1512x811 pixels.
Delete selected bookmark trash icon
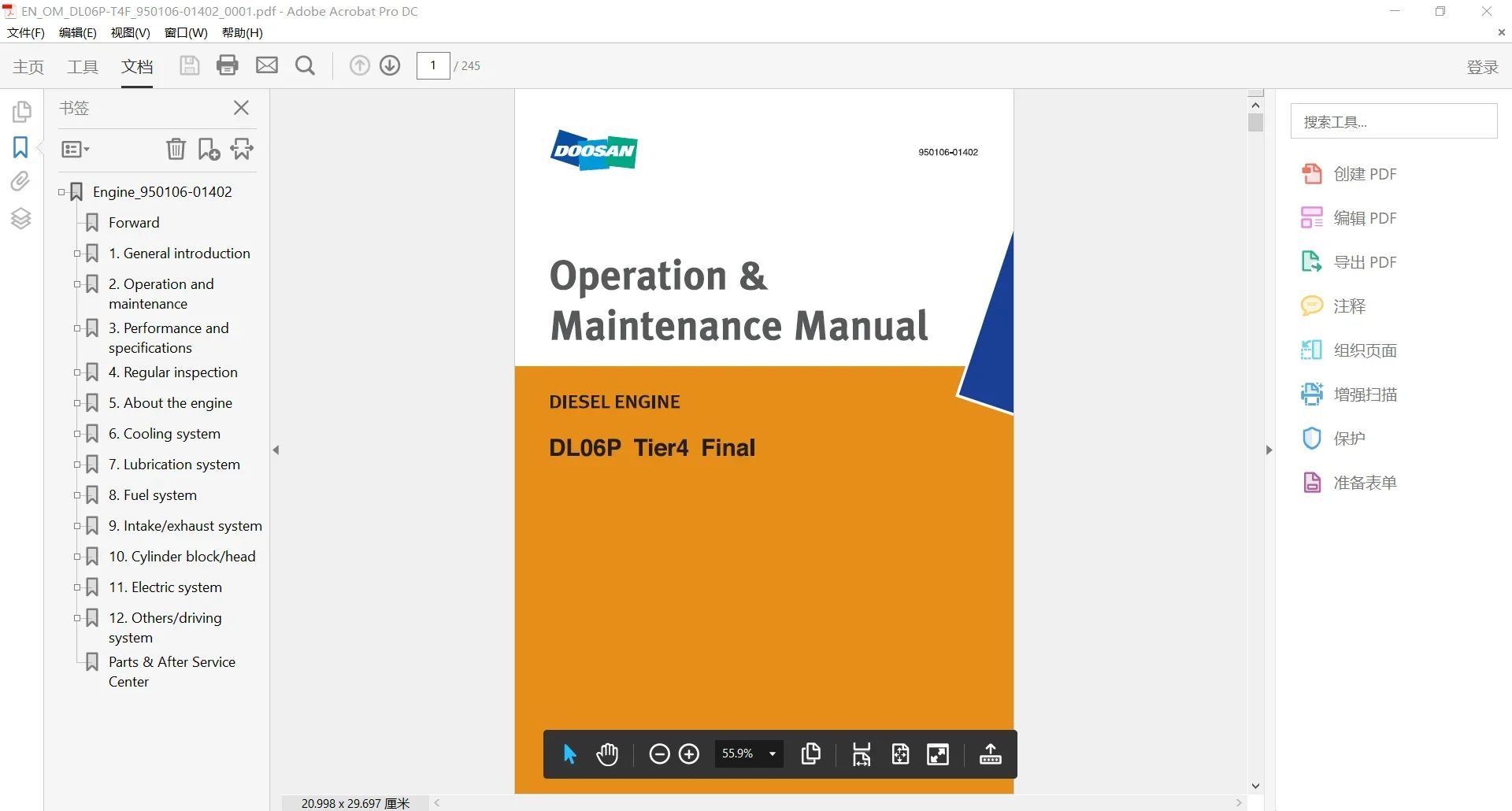[x=176, y=149]
